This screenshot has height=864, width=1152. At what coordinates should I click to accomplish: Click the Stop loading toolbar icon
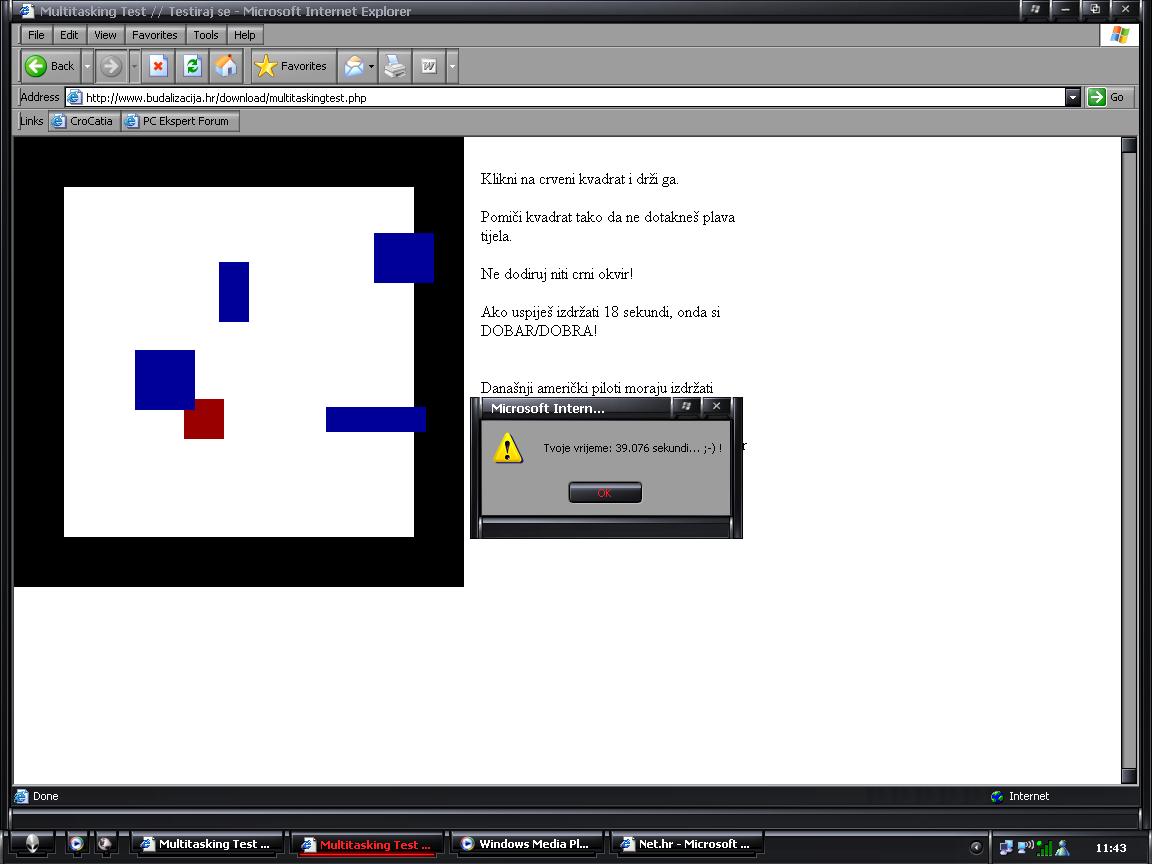(x=158, y=66)
